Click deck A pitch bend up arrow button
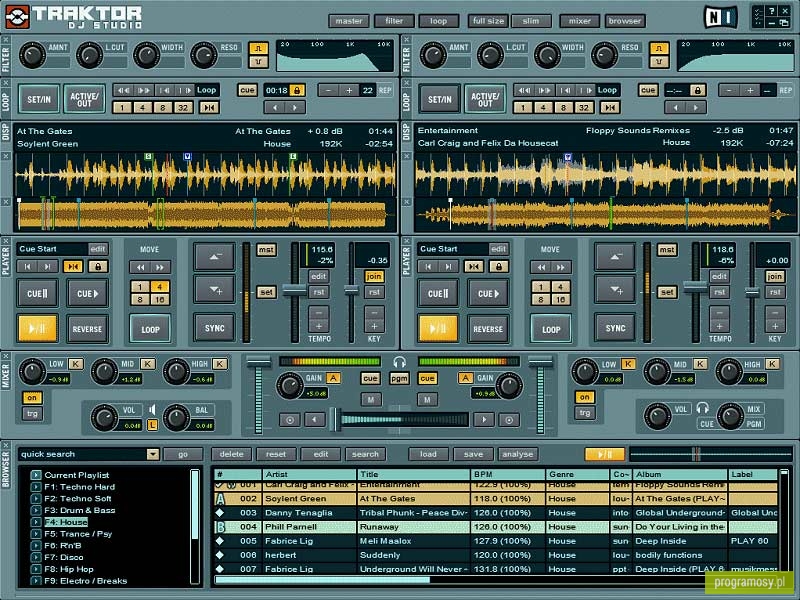The height and width of the screenshot is (600, 800). (x=214, y=290)
